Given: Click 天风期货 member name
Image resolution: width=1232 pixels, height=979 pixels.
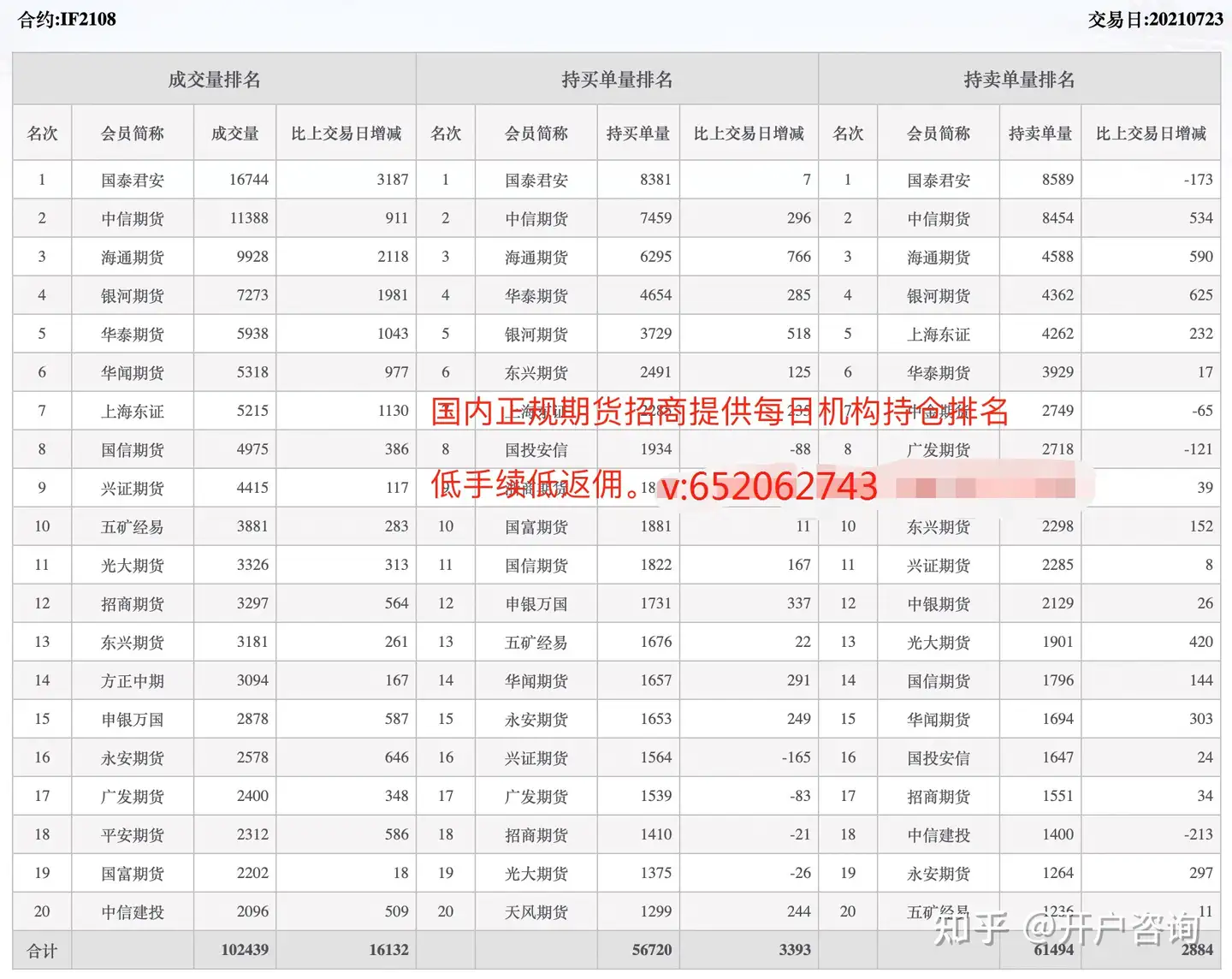Looking at the screenshot, I should pyautogui.click(x=536, y=912).
